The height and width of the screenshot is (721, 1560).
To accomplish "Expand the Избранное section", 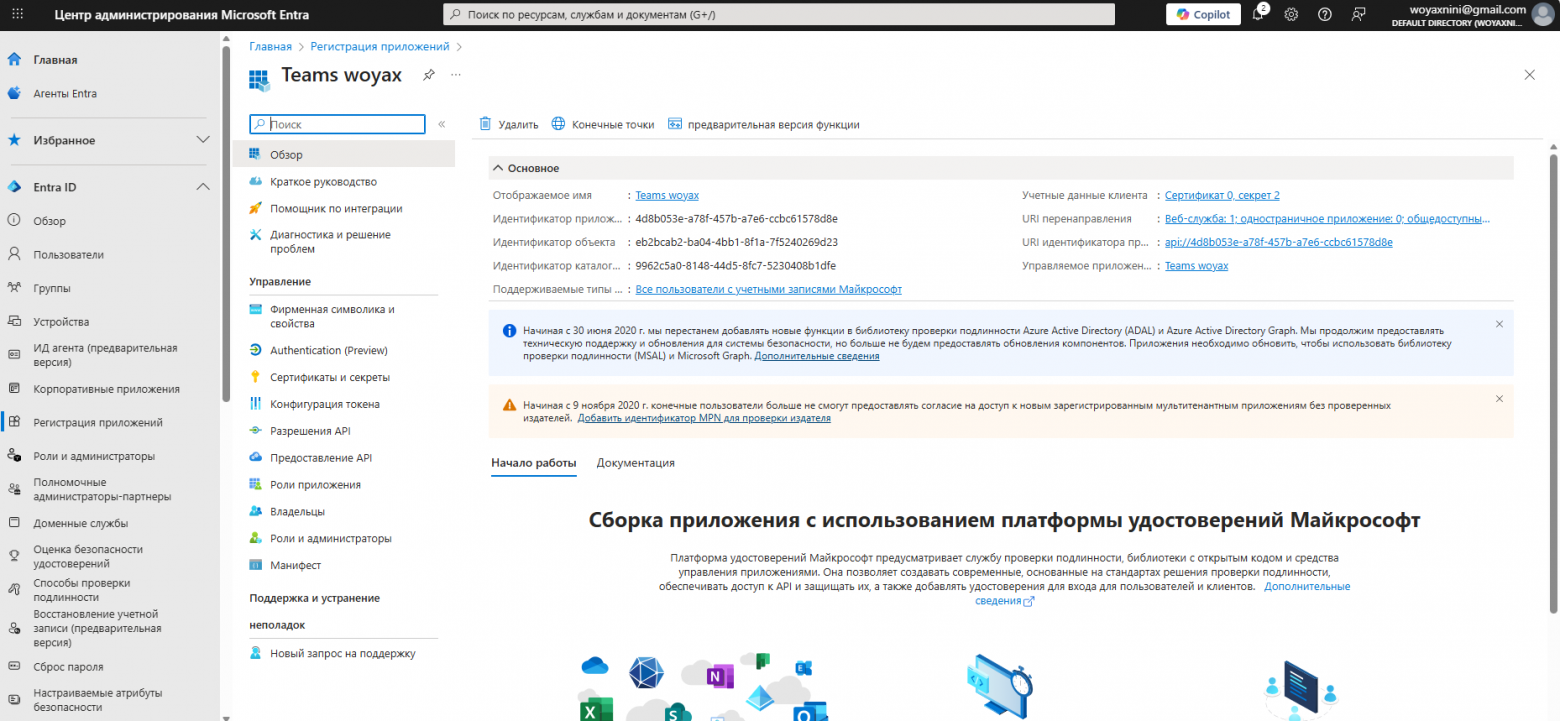I will (x=203, y=140).
